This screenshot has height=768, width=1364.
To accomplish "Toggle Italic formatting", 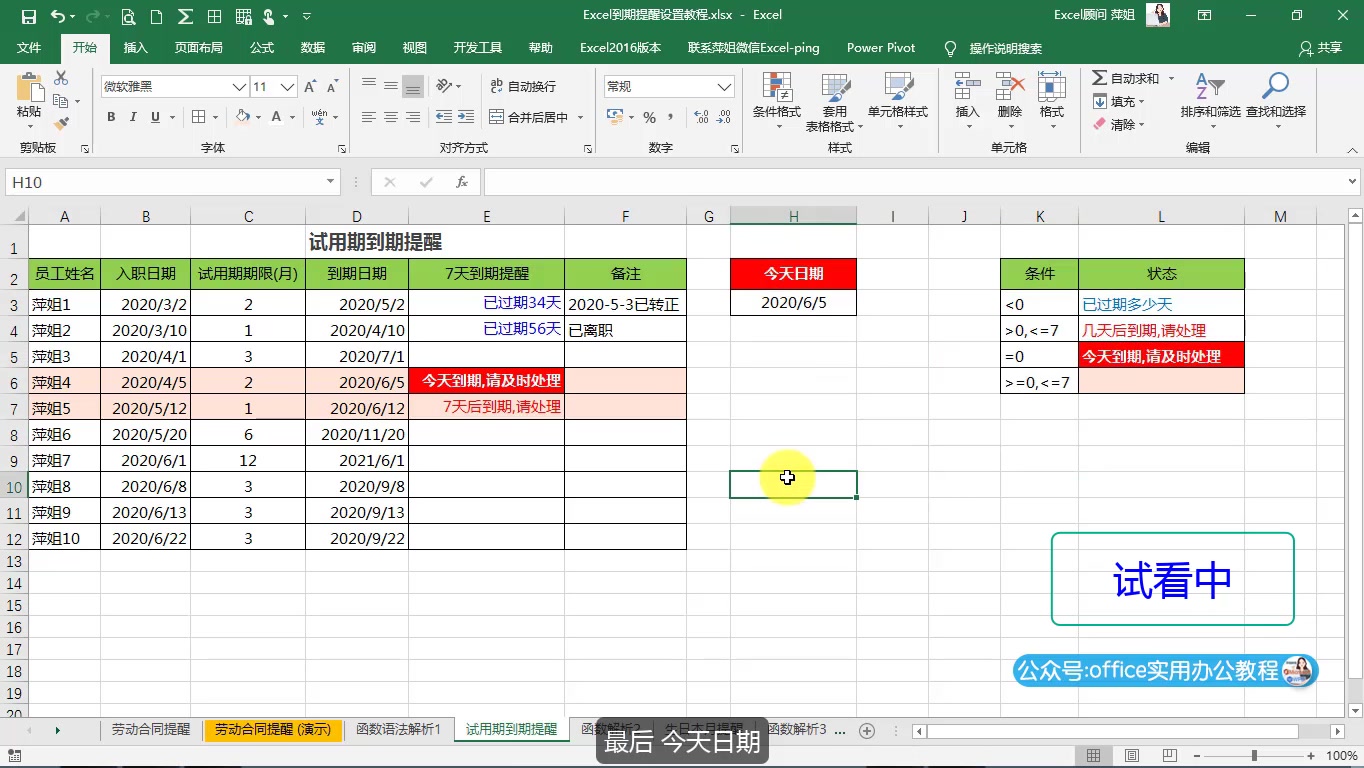I will pos(133,117).
